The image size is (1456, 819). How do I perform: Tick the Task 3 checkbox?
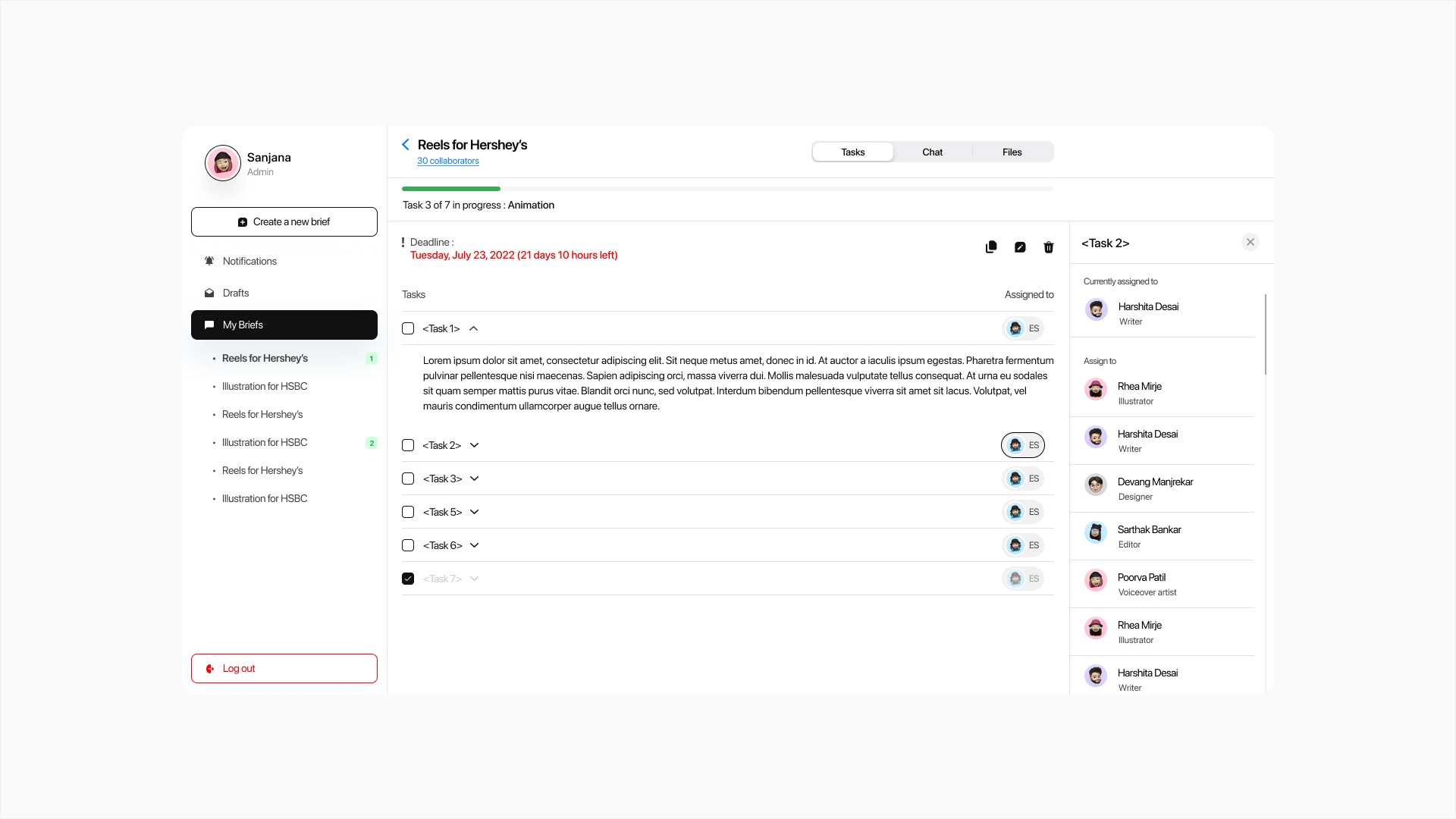(408, 479)
